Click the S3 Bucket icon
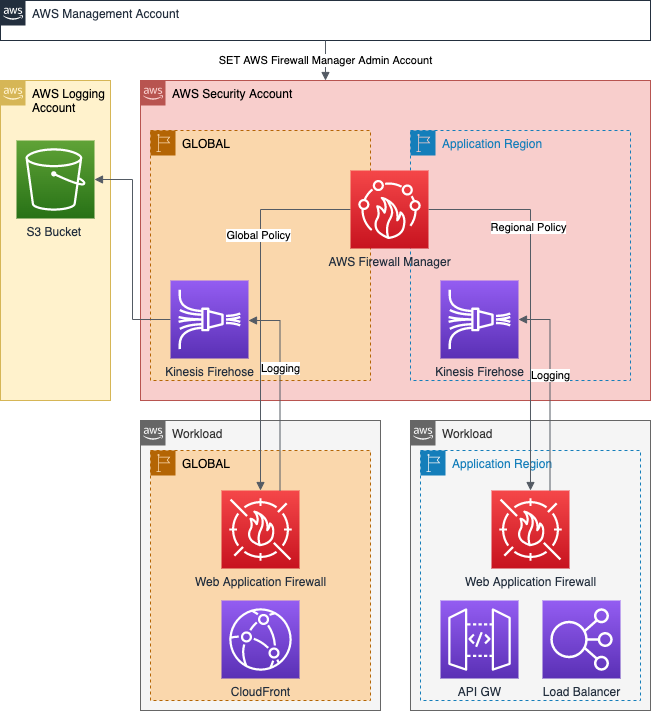This screenshot has width=651, height=711. pyautogui.click(x=55, y=179)
